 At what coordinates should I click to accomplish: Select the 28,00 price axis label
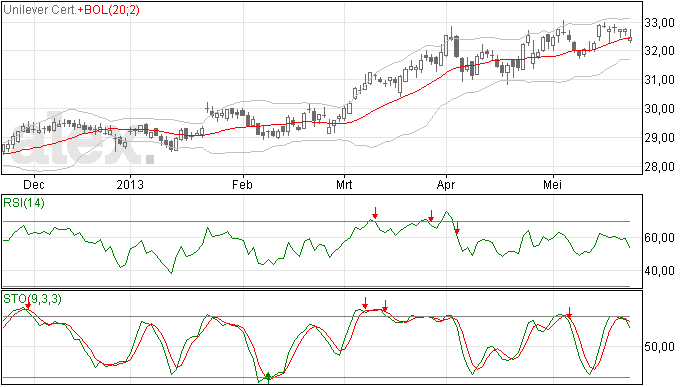(x=659, y=167)
